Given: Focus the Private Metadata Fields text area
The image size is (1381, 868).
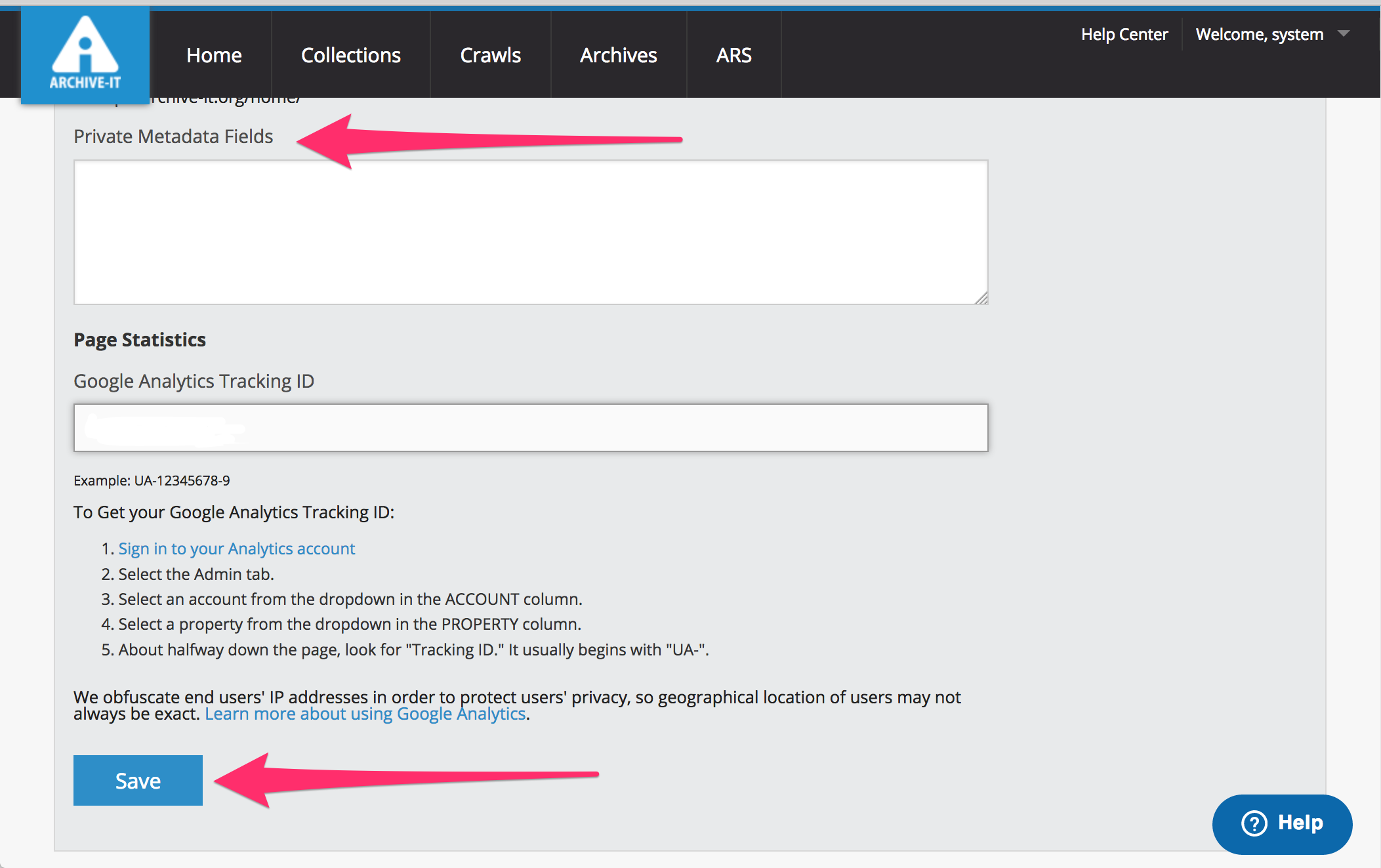Looking at the screenshot, I should (x=530, y=232).
